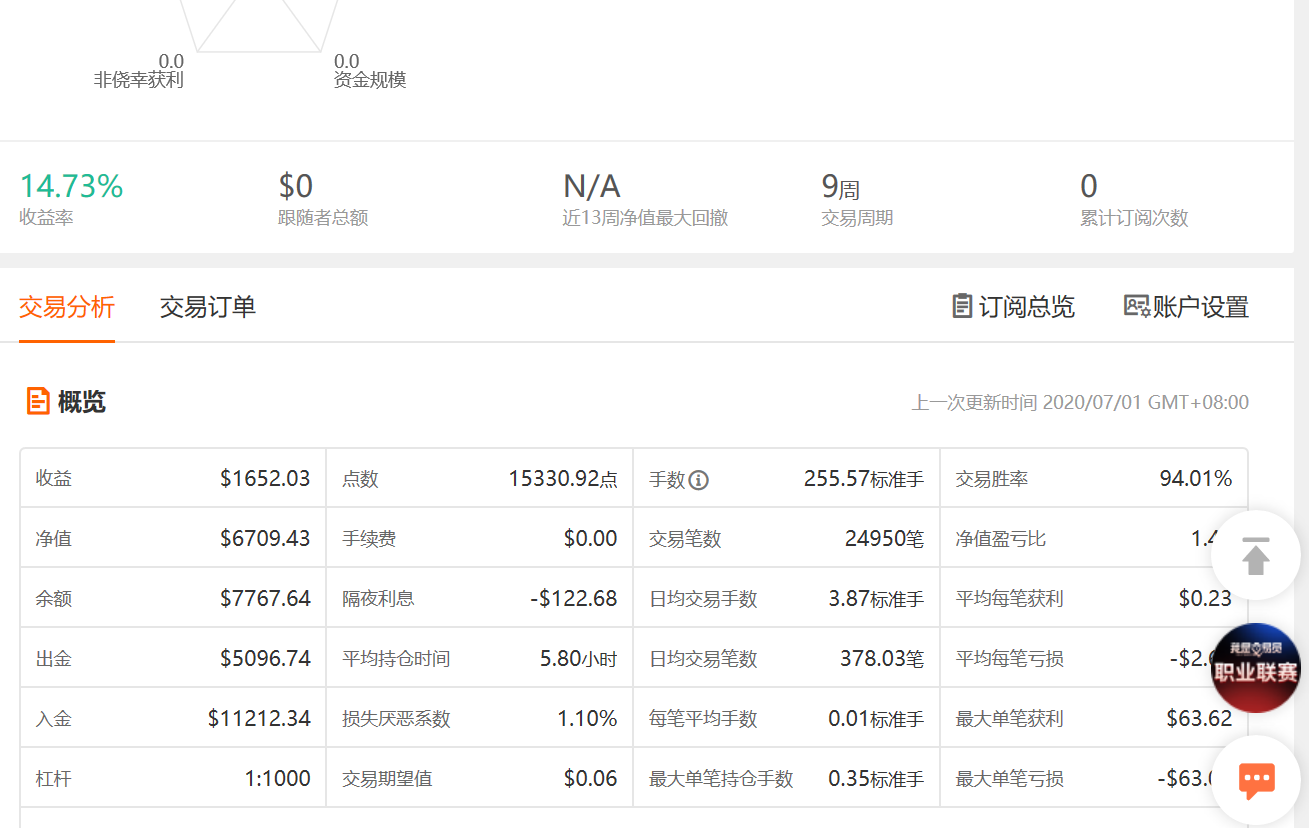Click the 14.73% 收益率 value
Viewport: 1309px width, 828px height.
71,186
